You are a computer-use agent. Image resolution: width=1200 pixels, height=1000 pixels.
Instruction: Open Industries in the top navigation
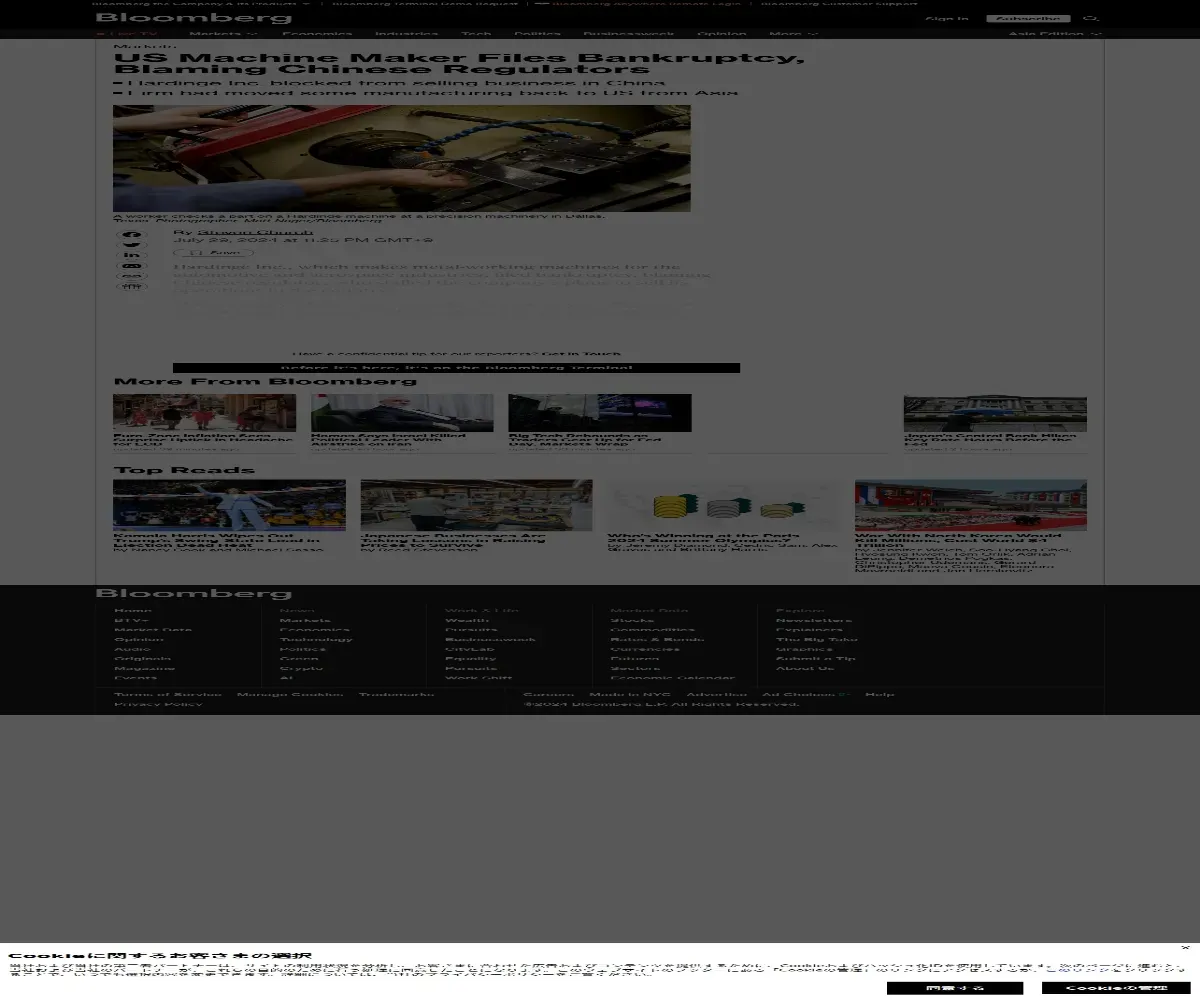pyautogui.click(x=407, y=34)
